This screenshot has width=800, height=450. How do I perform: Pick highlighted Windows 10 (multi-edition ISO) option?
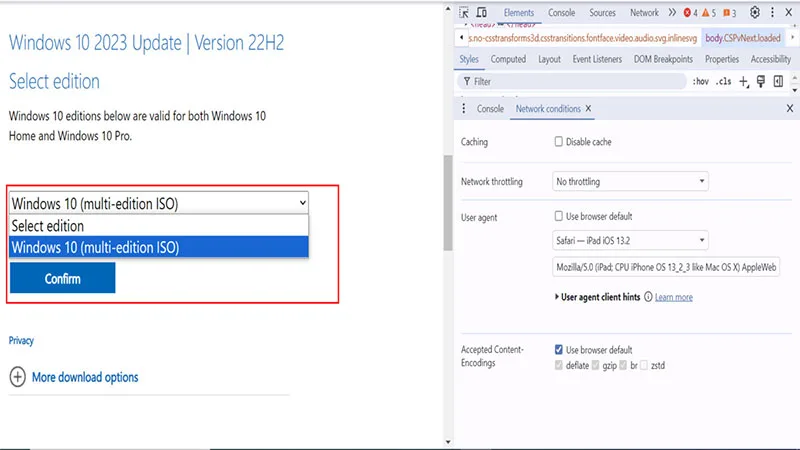click(x=159, y=247)
